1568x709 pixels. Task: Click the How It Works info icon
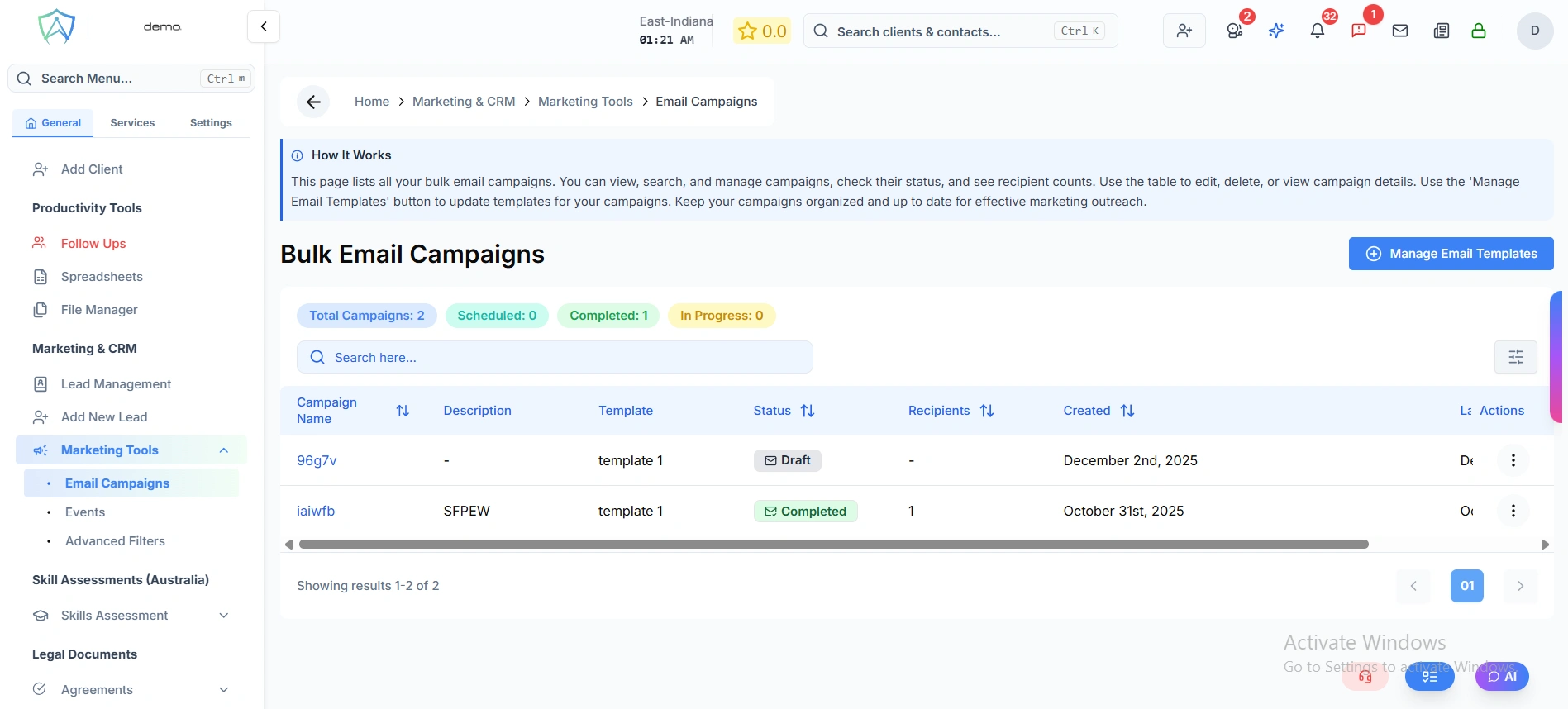pos(298,155)
